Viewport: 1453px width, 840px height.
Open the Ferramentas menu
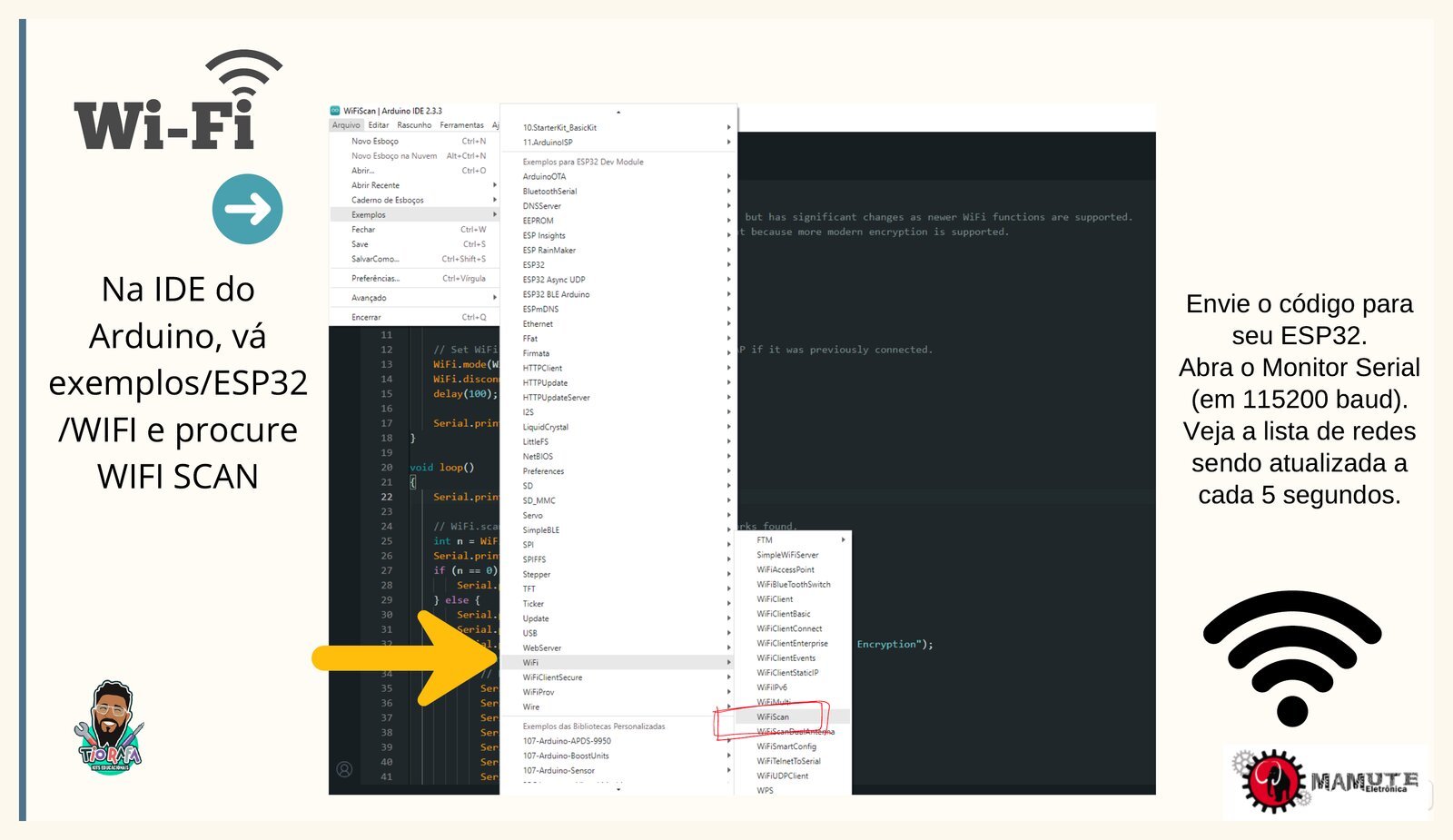(462, 125)
